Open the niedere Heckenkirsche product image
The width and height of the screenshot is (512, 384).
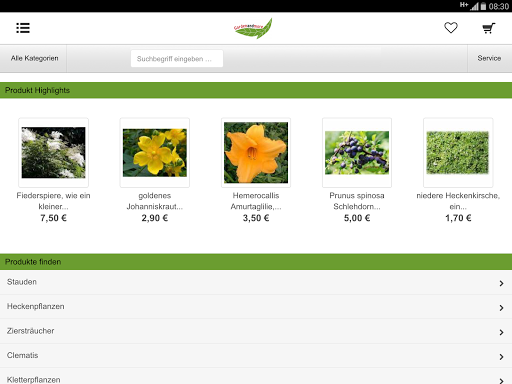[x=458, y=152]
